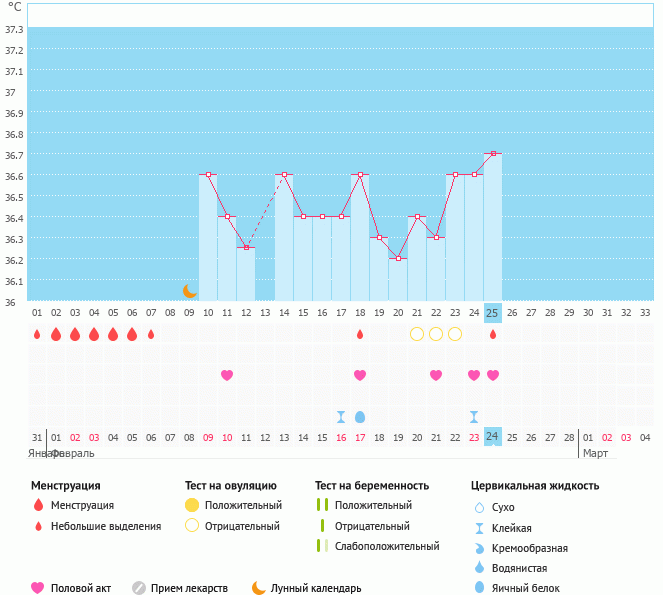Click the 'Слабоположительный' pregnancy test legend entry
The height and width of the screenshot is (595, 663).
pyautogui.click(x=387, y=546)
